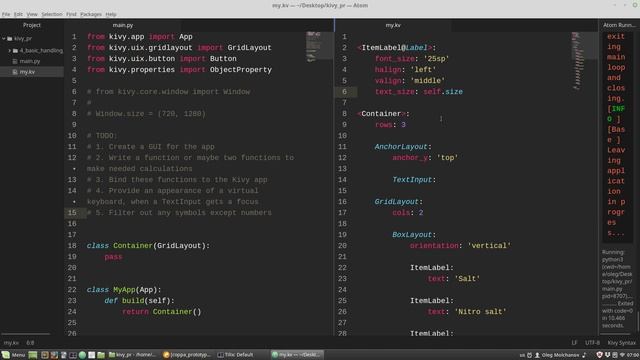This screenshot has height=360, width=640.
Task: Open the View menu
Action: (32, 14)
